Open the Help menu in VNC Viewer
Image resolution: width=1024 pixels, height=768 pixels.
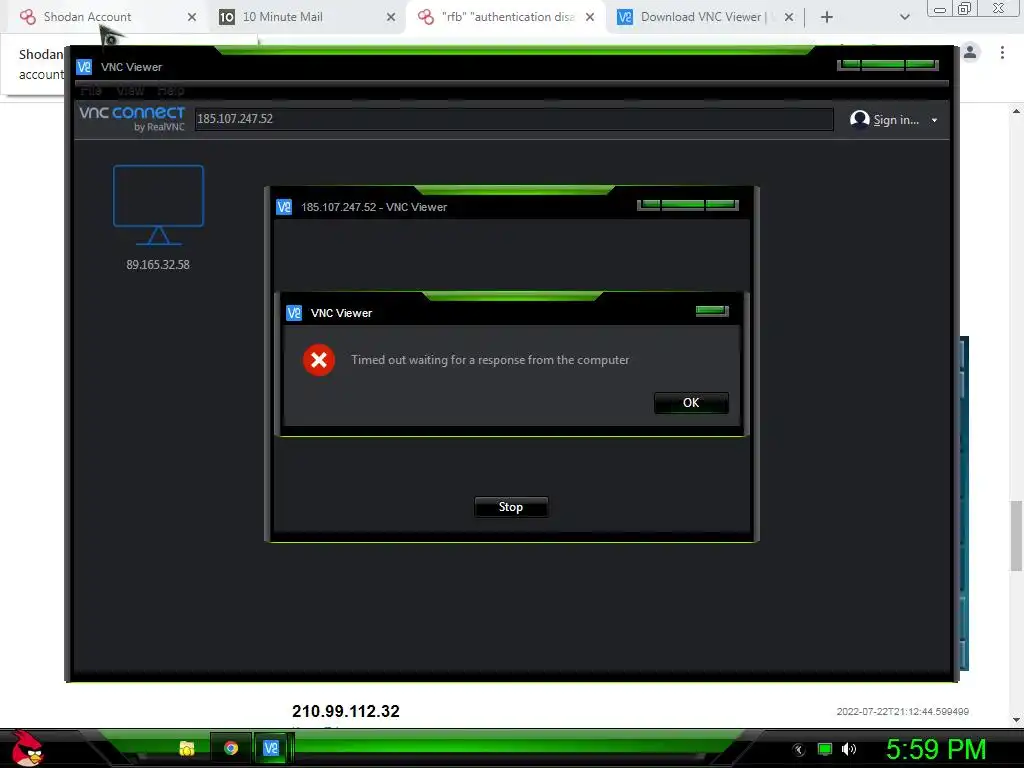tap(170, 90)
